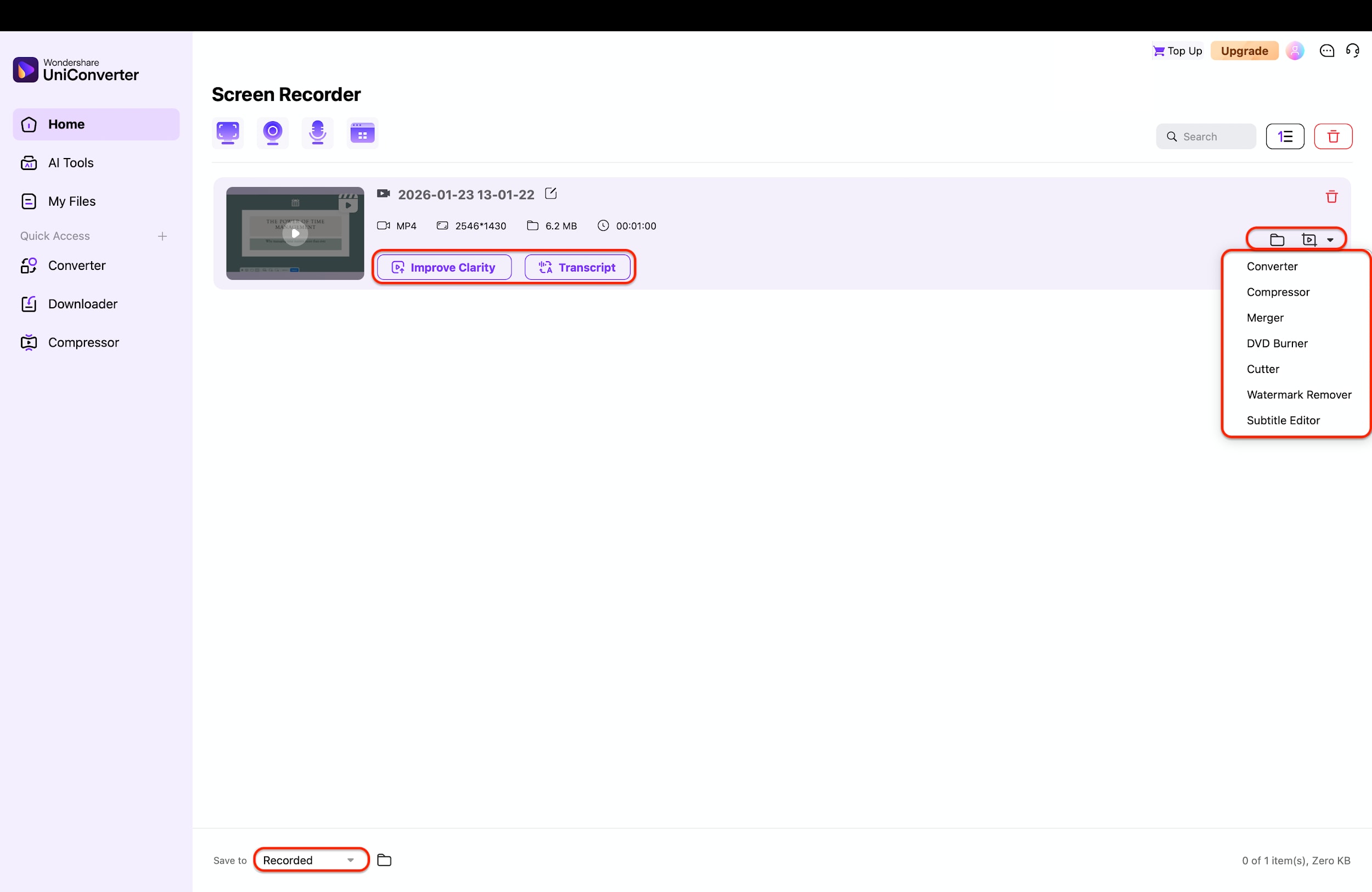The image size is (1372, 892).
Task: Select the microphone audio recorder icon
Action: tap(317, 133)
